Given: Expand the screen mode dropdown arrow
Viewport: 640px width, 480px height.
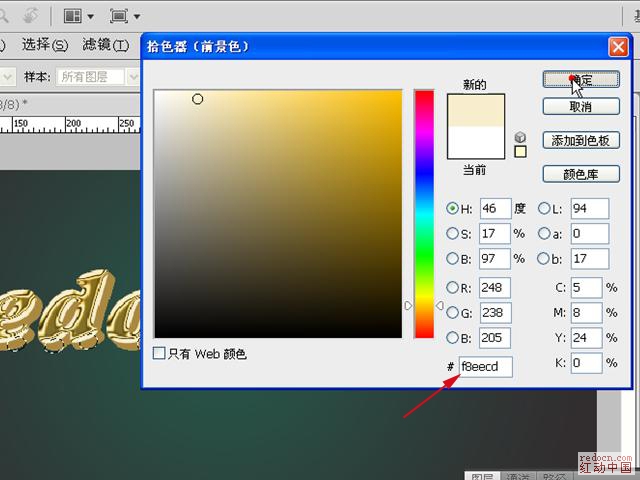Looking at the screenshot, I should coord(136,16).
